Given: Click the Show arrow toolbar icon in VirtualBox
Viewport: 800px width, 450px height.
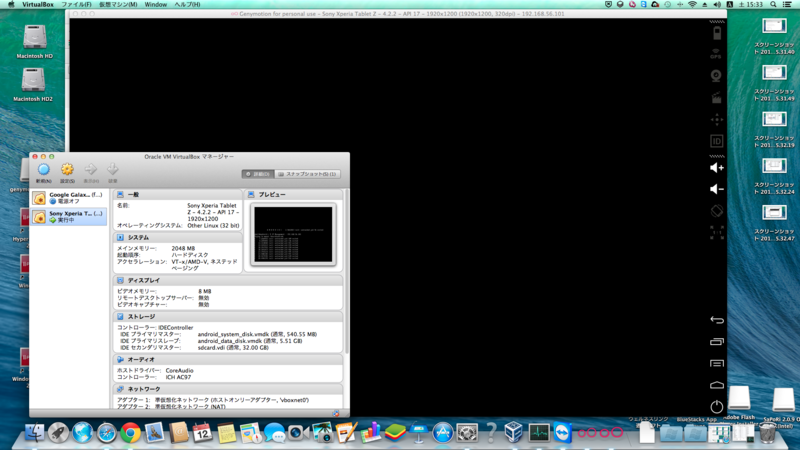Looking at the screenshot, I should click(x=91, y=172).
